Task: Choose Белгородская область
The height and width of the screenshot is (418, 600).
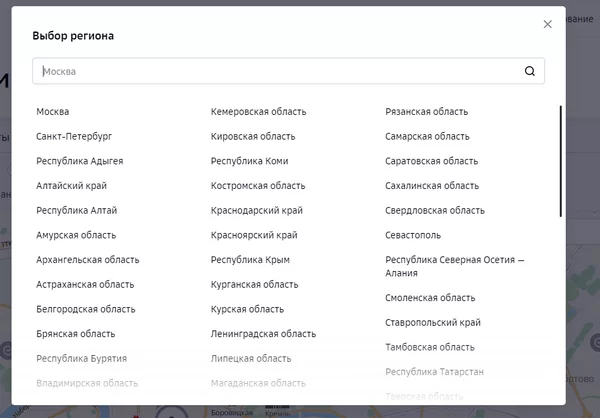Action: (x=86, y=309)
